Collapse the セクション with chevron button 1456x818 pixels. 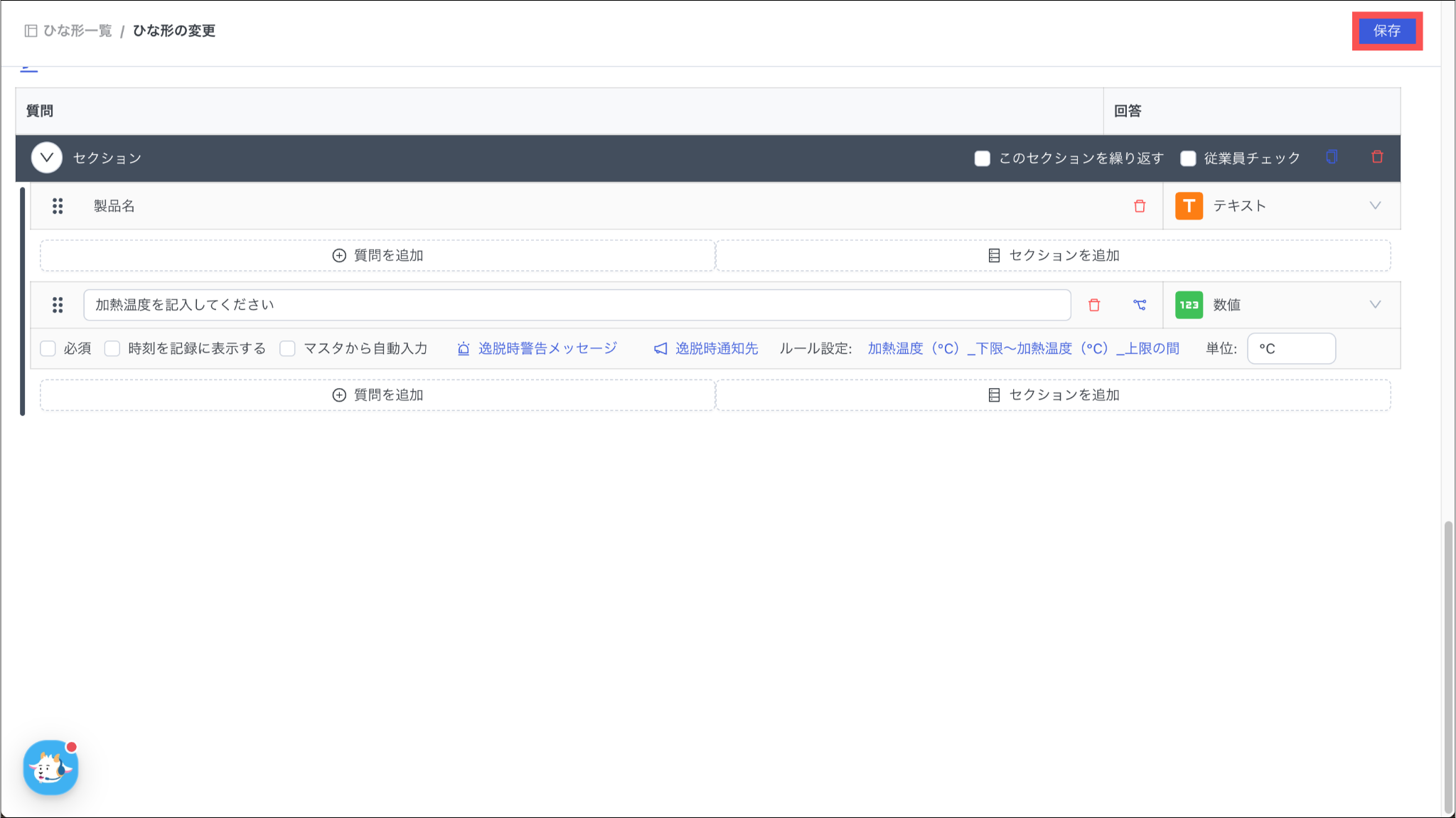tap(47, 158)
